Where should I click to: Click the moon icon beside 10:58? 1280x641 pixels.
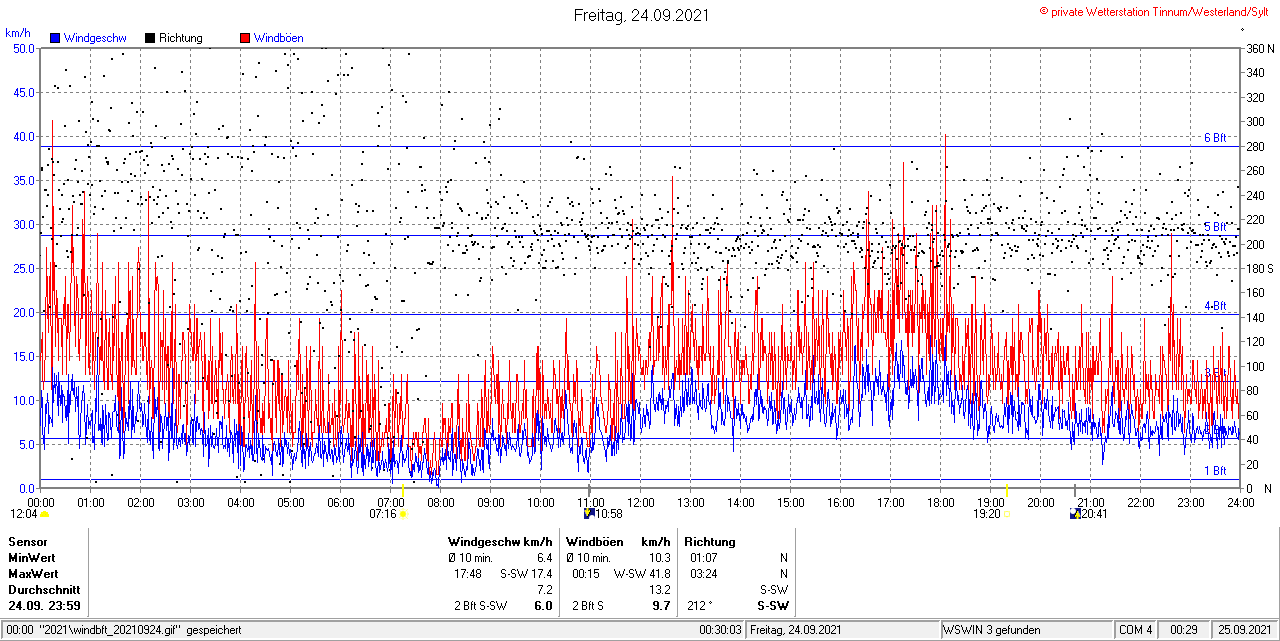click(590, 514)
